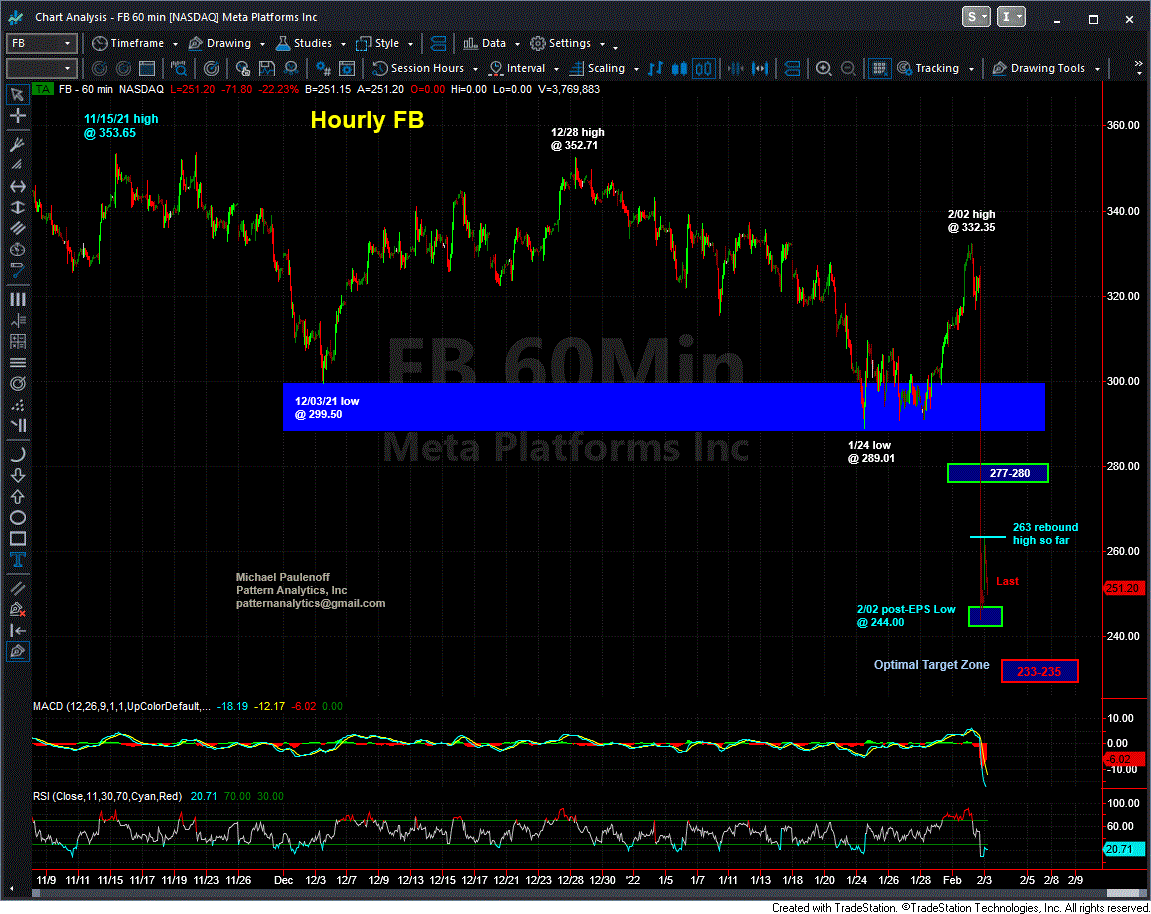The height and width of the screenshot is (914, 1151).
Task: Expand the Studies dropdown arrow
Action: click(343, 44)
